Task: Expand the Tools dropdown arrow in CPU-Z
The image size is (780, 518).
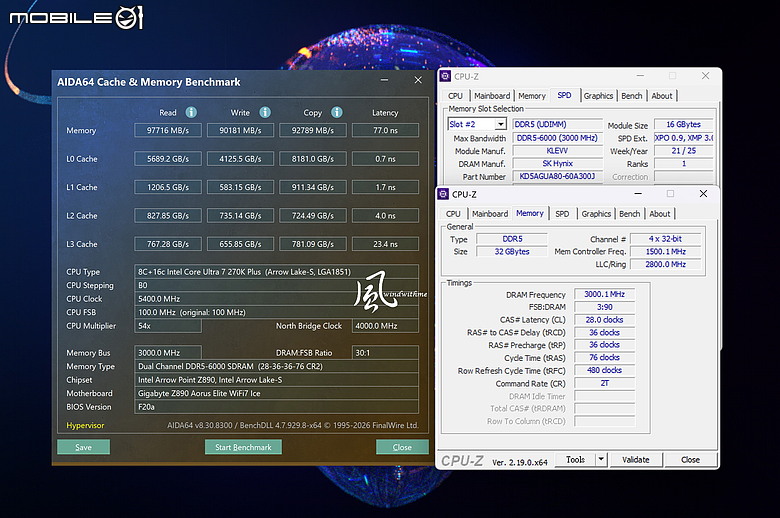Action: (601, 459)
